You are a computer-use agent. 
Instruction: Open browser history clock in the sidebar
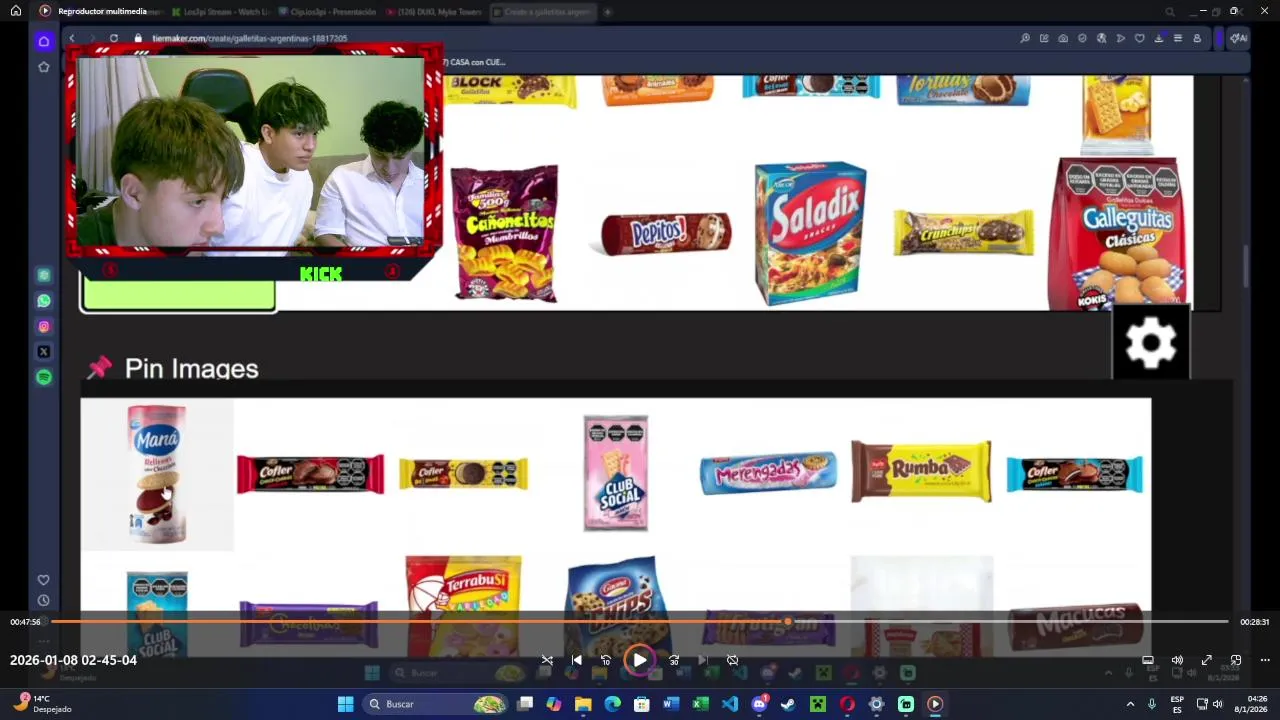tap(43, 601)
